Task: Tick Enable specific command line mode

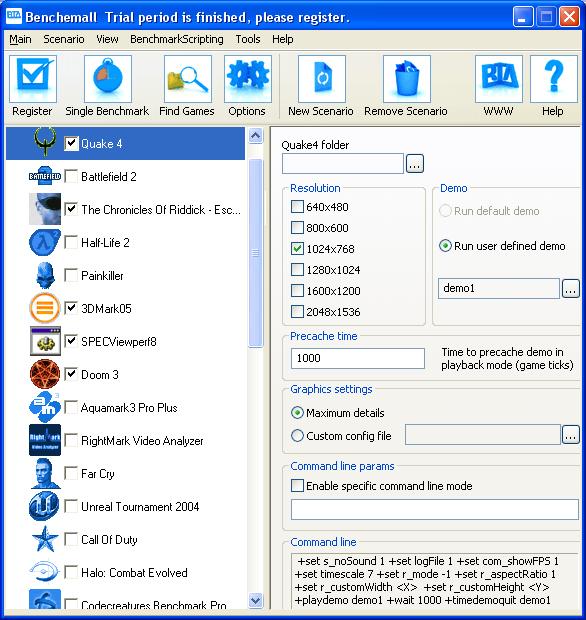Action: [297, 486]
